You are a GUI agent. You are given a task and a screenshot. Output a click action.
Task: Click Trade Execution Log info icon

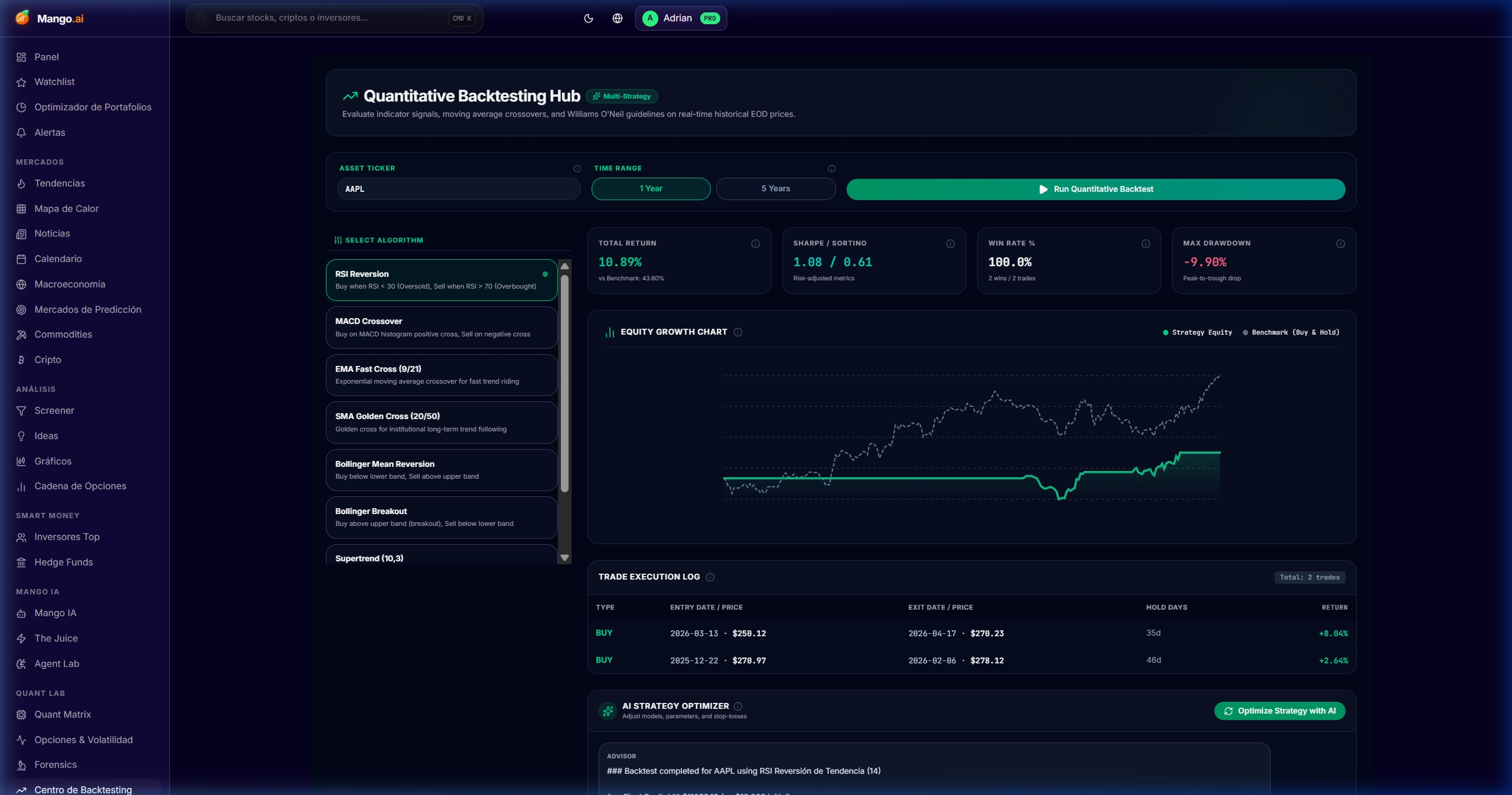710,577
